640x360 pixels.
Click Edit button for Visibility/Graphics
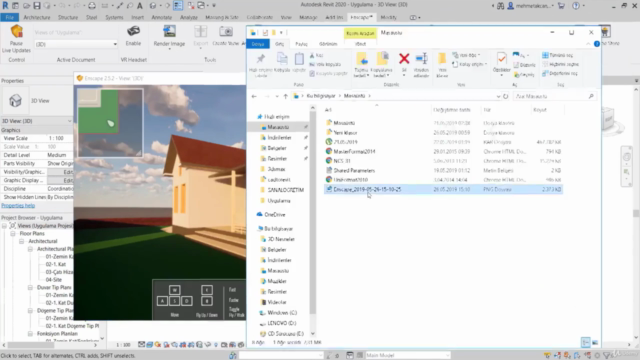tap(60, 172)
